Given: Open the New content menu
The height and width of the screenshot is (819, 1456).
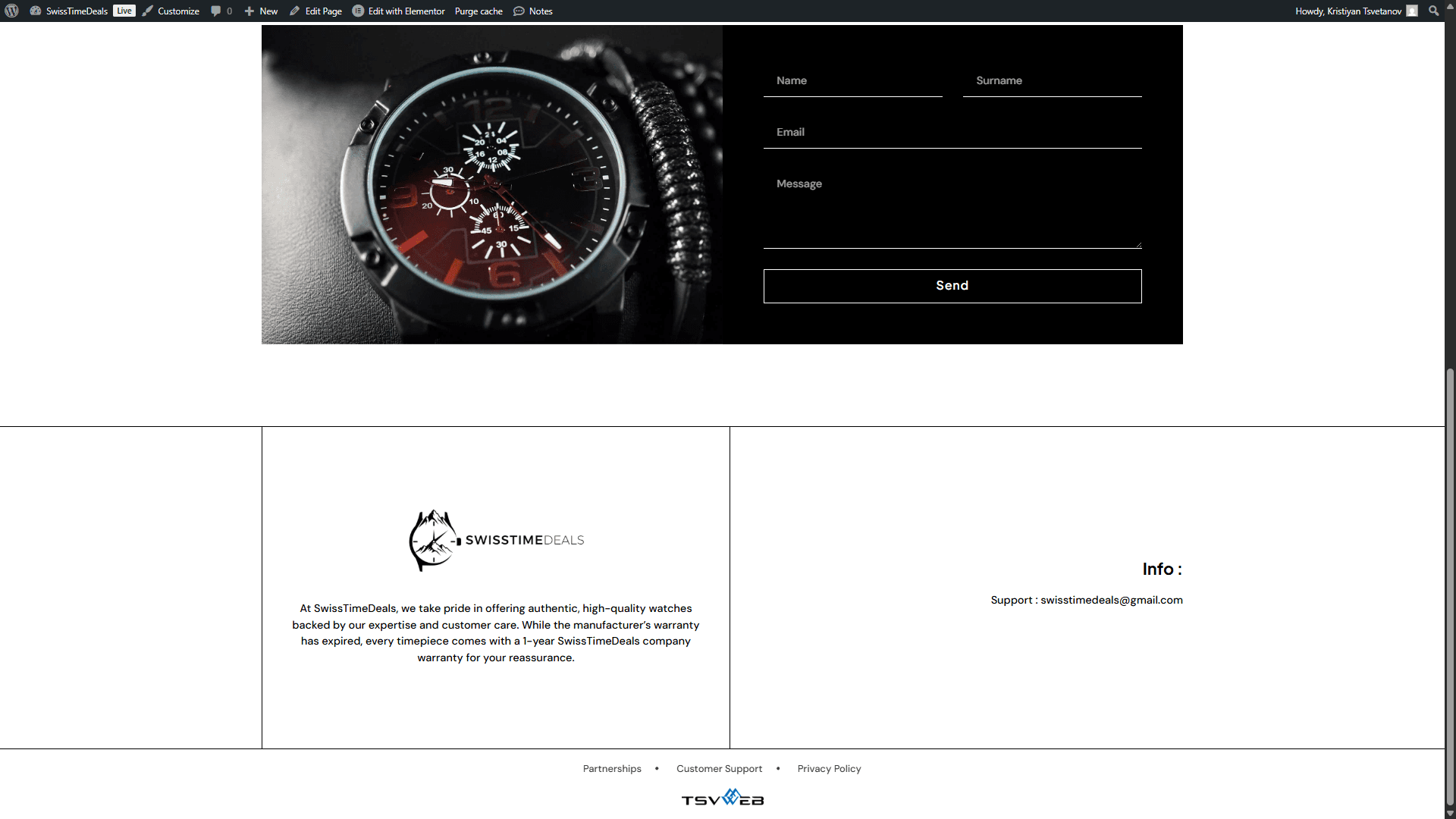Looking at the screenshot, I should click(x=262, y=11).
